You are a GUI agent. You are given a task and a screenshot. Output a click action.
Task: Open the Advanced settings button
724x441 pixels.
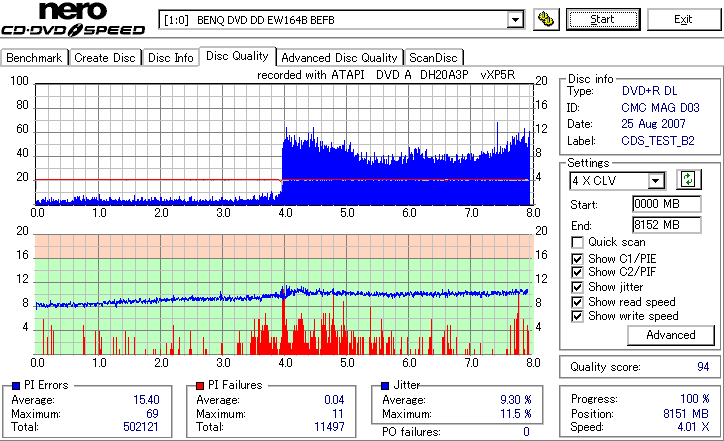coord(670,335)
